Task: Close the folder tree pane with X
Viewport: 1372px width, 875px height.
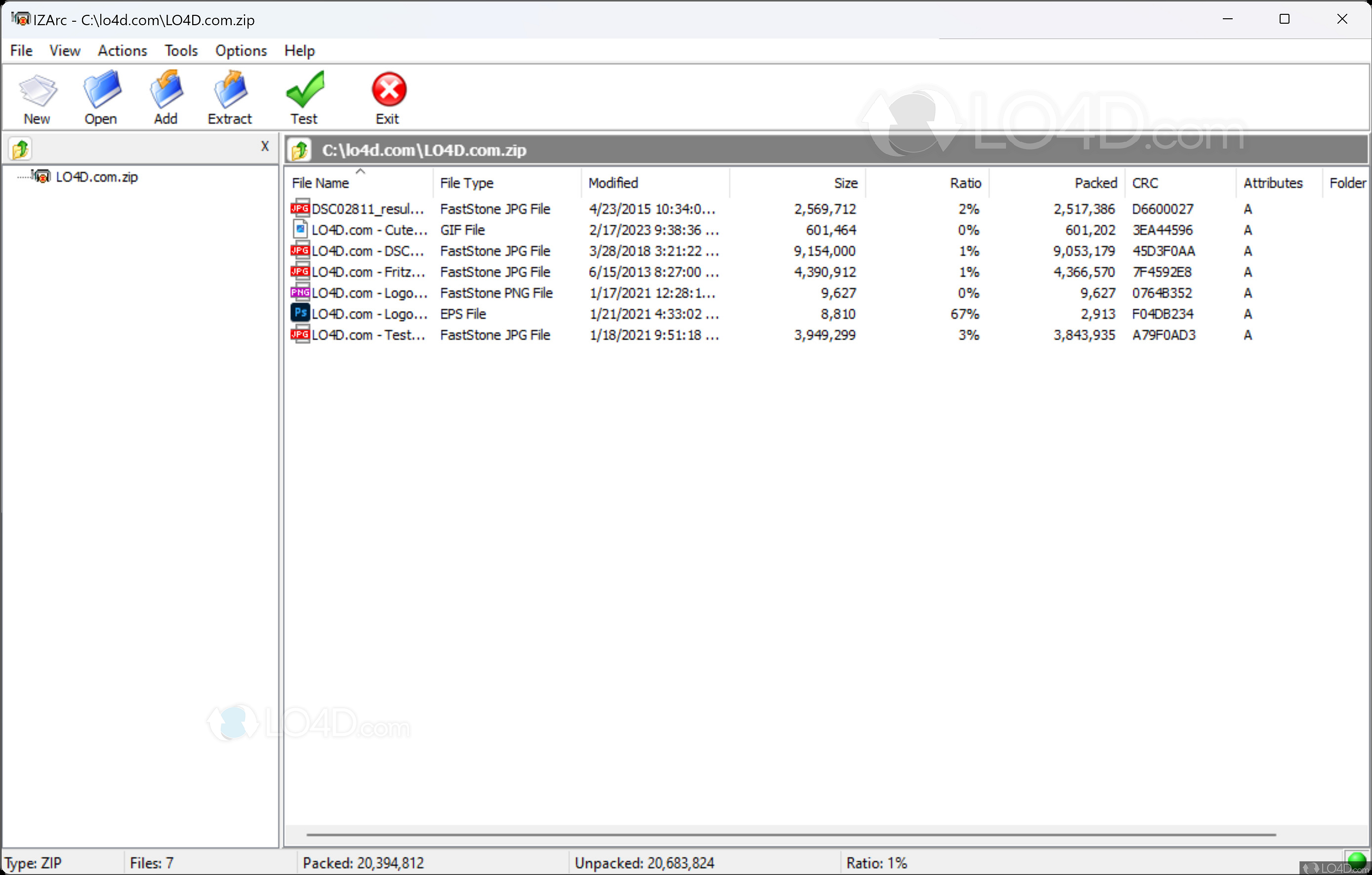Action: coord(265,146)
